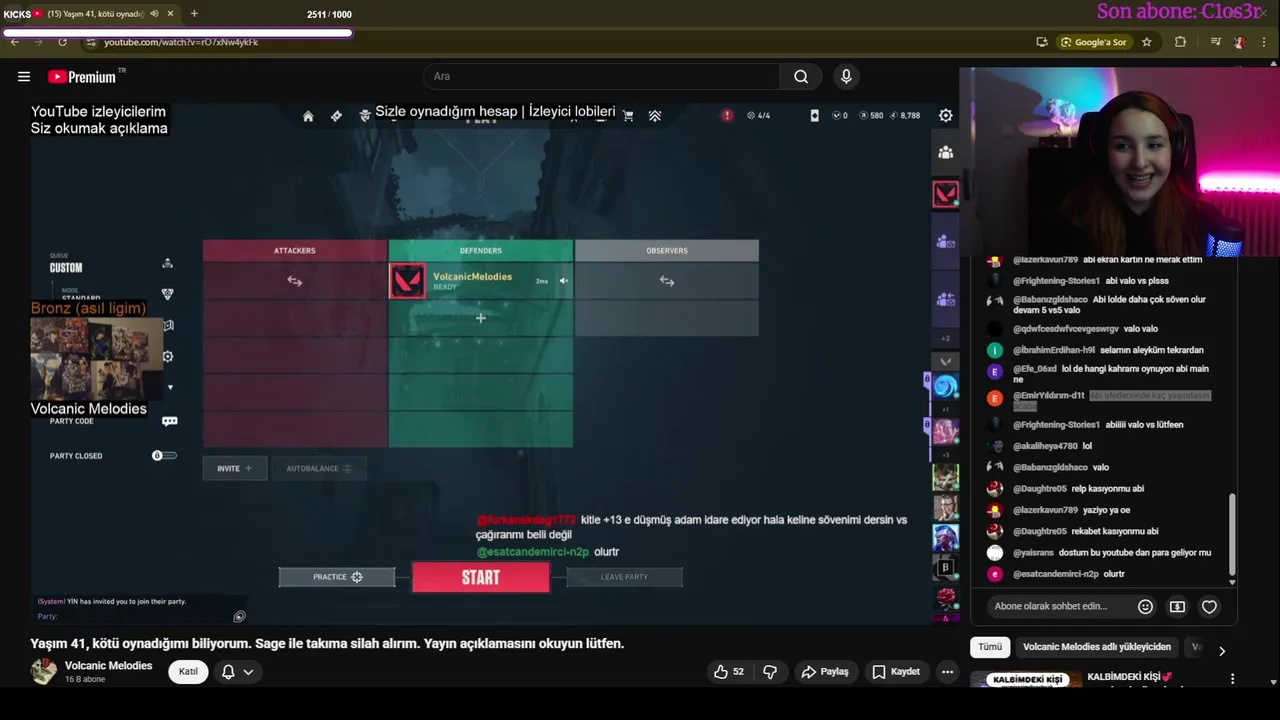The width and height of the screenshot is (1280, 720).
Task: Open Valorant settings gear at top right
Action: tap(945, 116)
